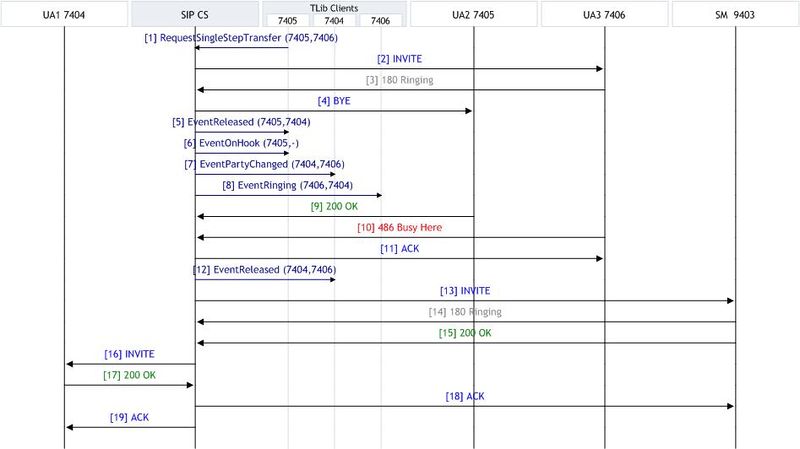Click the UA1 7404 participant header
Screen dimensions: 800x449
(x=64, y=14)
